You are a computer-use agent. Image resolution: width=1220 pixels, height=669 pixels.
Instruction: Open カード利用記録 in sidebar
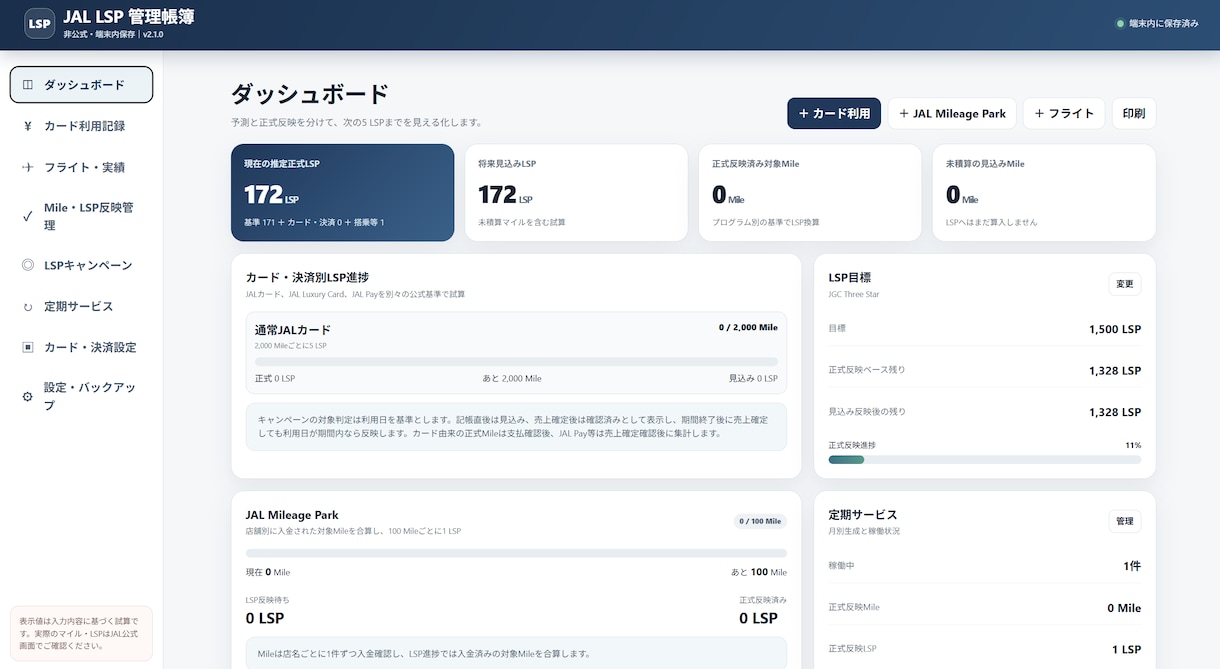81,126
